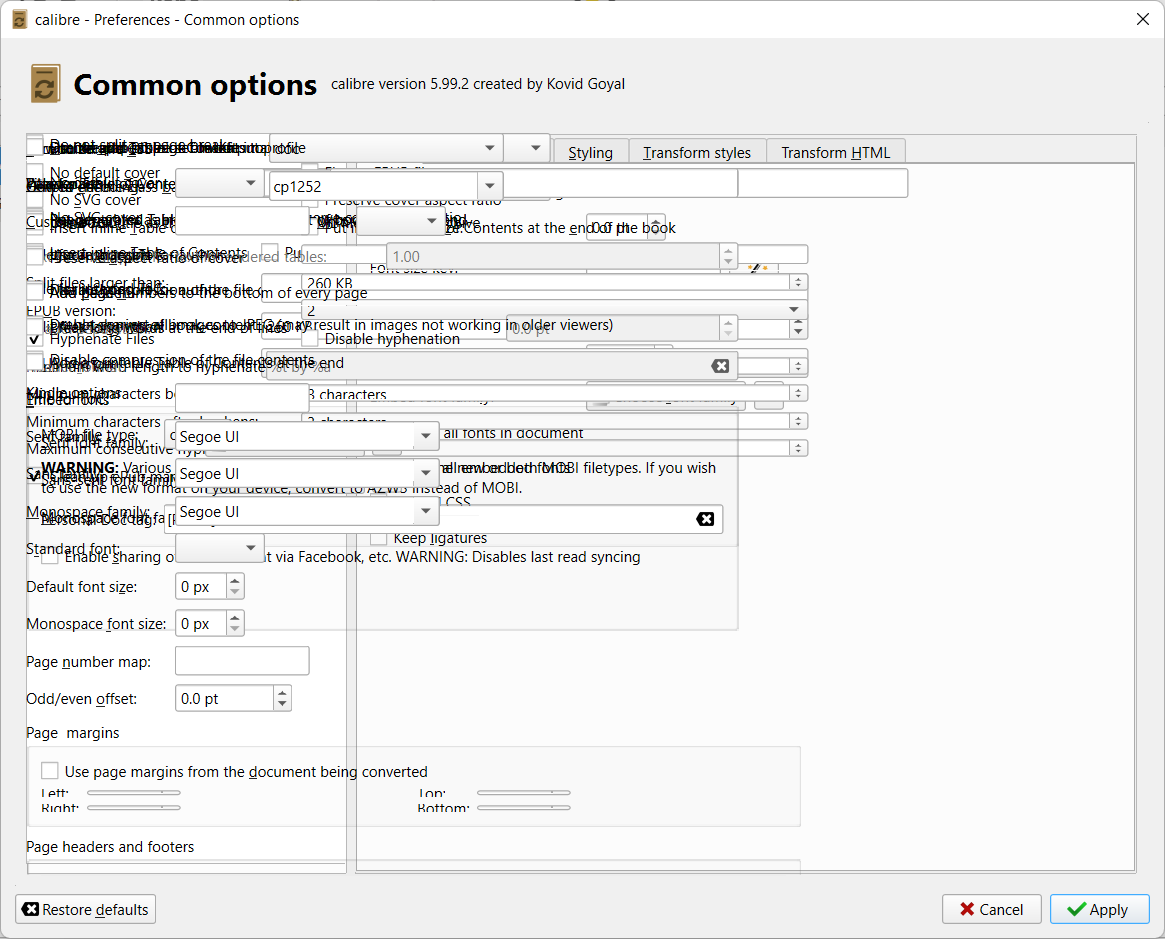Decrease the Odd/even offset value
This screenshot has height=939, width=1165.
pyautogui.click(x=282, y=705)
